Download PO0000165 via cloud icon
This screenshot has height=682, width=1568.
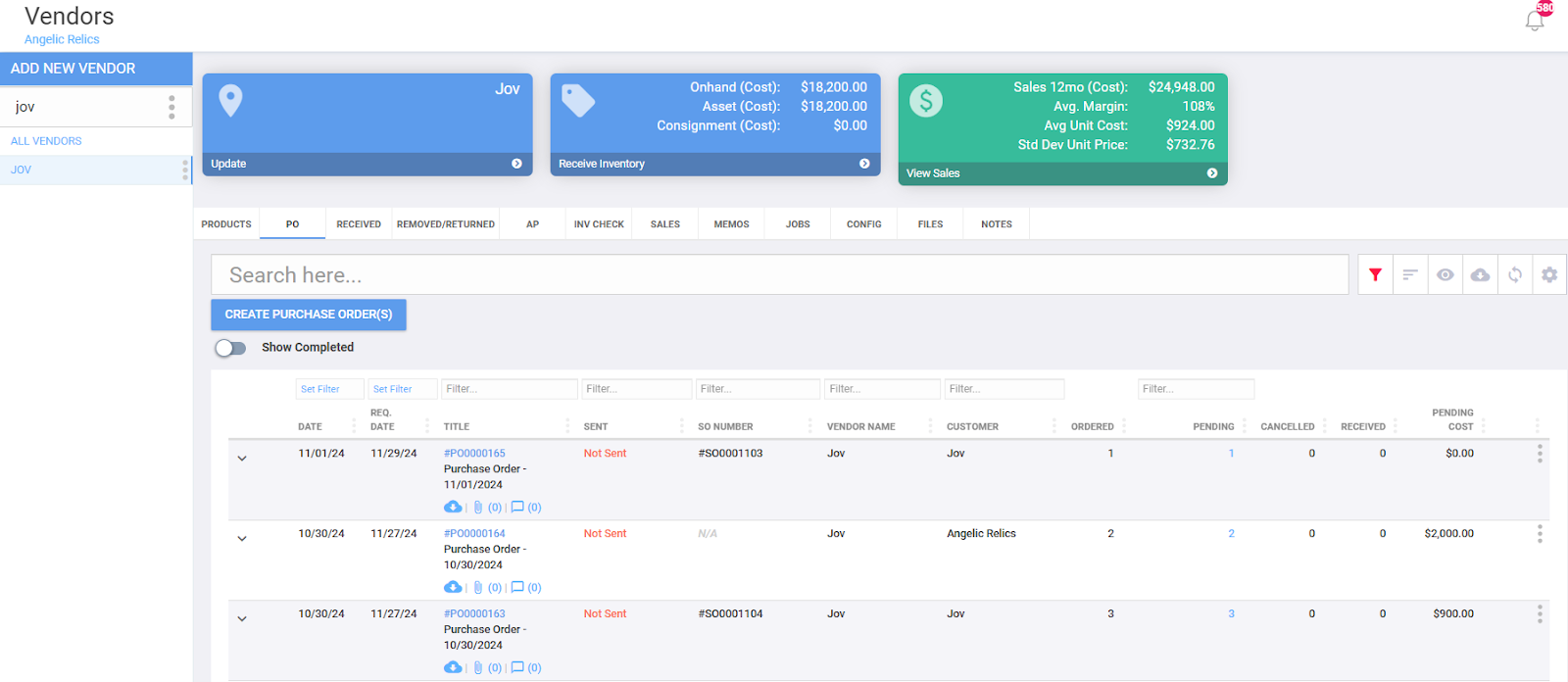coord(453,507)
